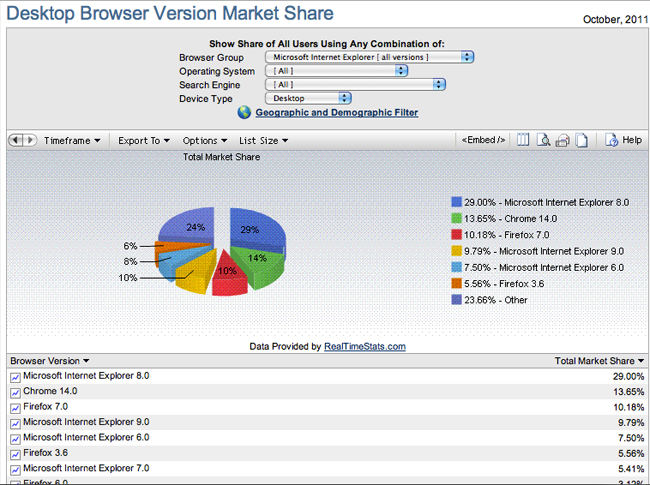650x485 pixels.
Task: Click the previous timeframe left arrow
Action: (x=16, y=140)
